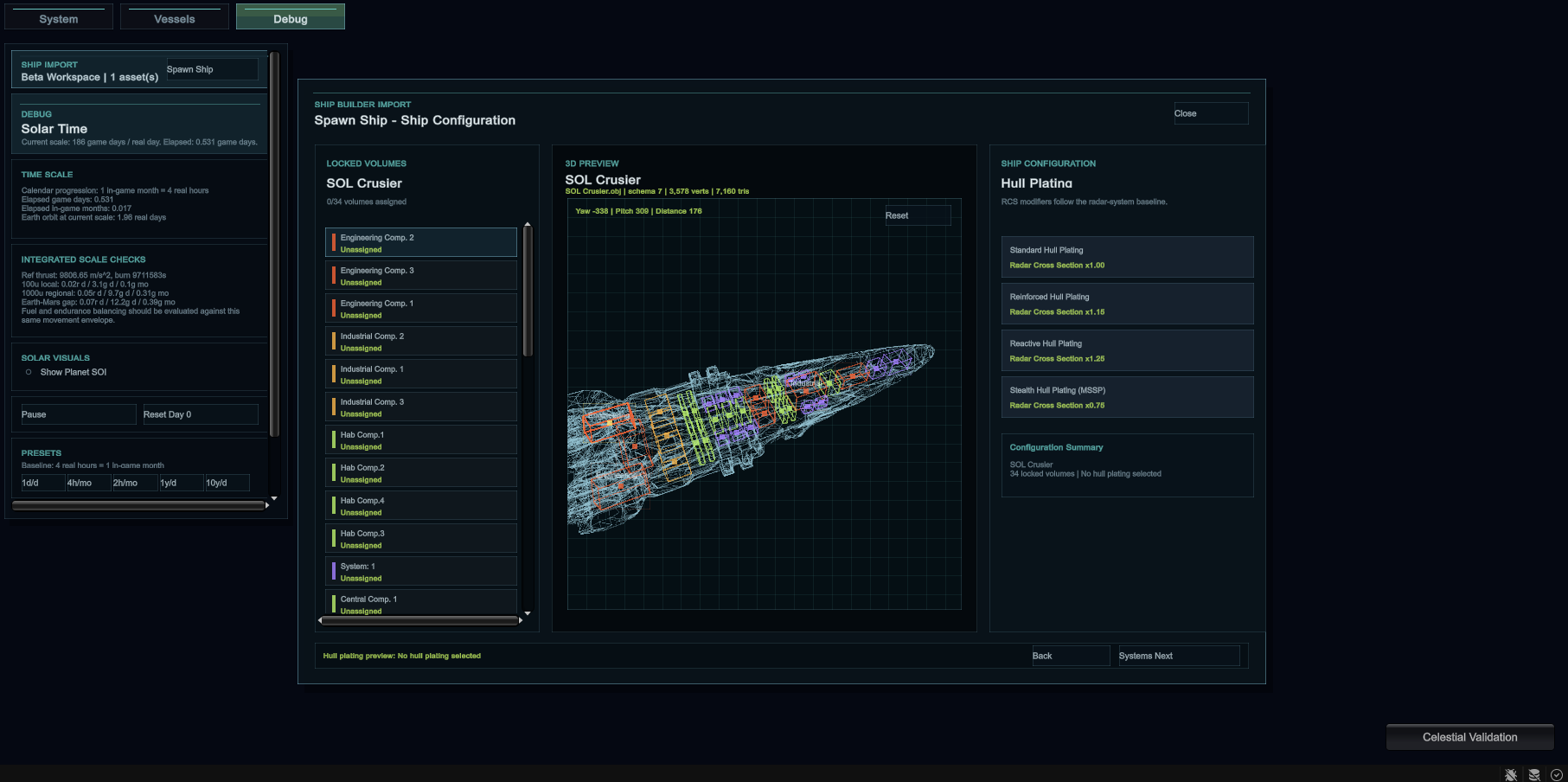Click the crossed-out database status icon
The image size is (1568, 782).
tap(1534, 775)
